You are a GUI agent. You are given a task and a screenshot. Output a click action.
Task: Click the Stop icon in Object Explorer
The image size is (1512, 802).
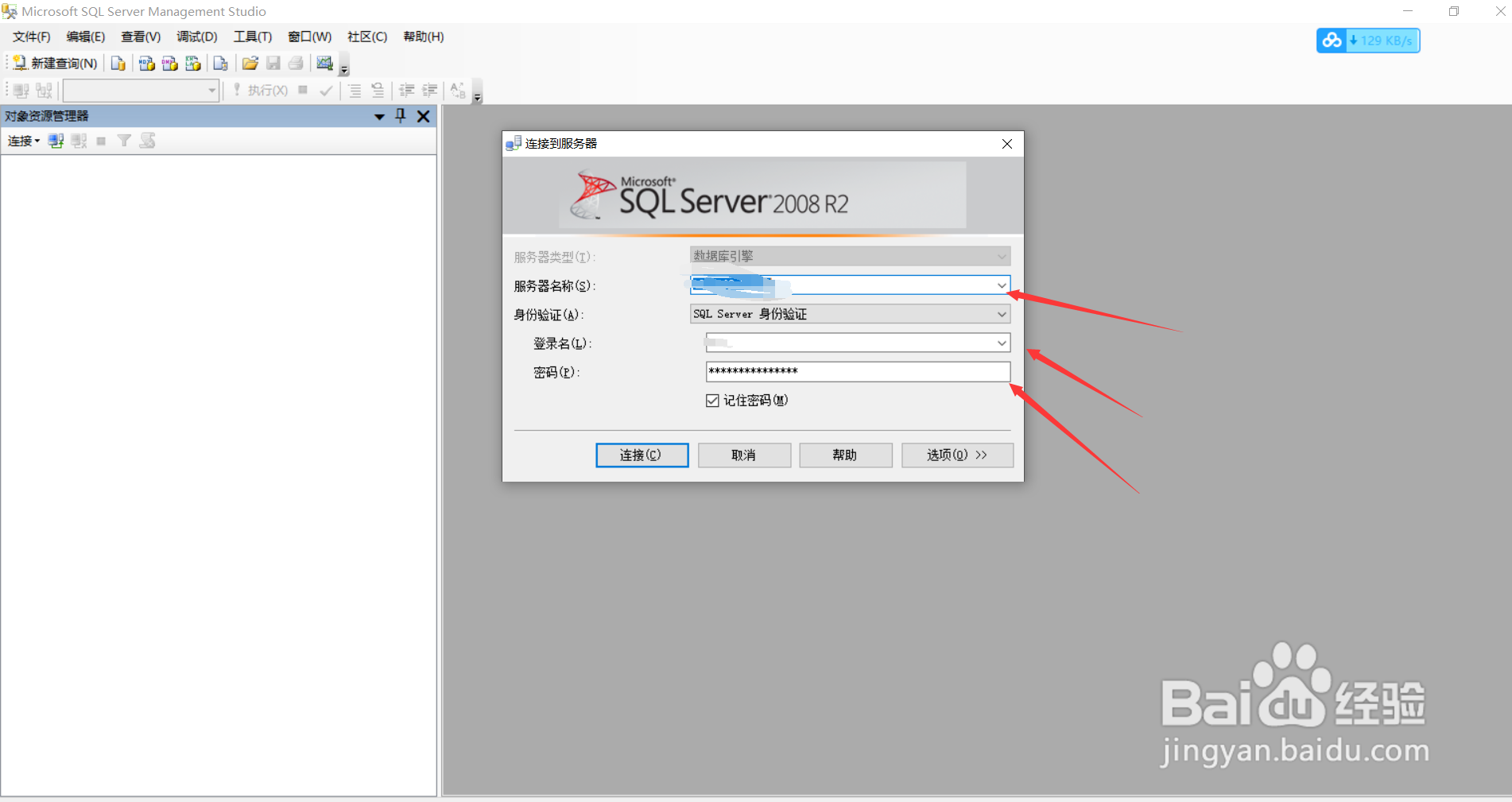pos(101,141)
